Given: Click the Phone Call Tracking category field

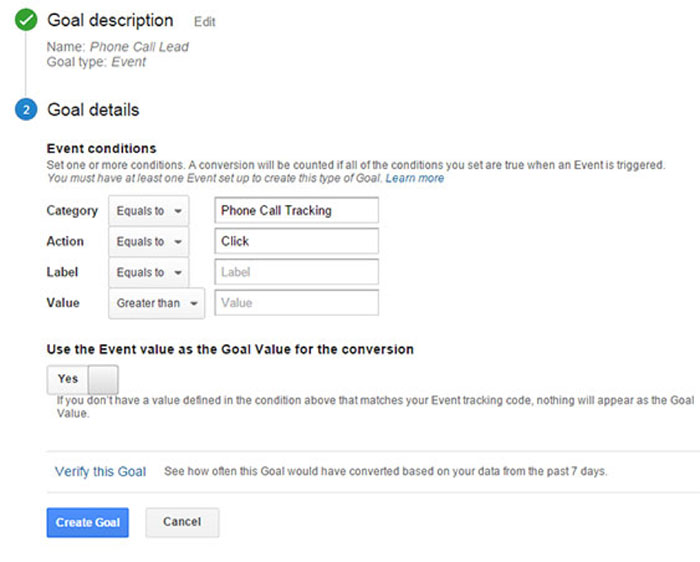Looking at the screenshot, I should click(x=296, y=211).
